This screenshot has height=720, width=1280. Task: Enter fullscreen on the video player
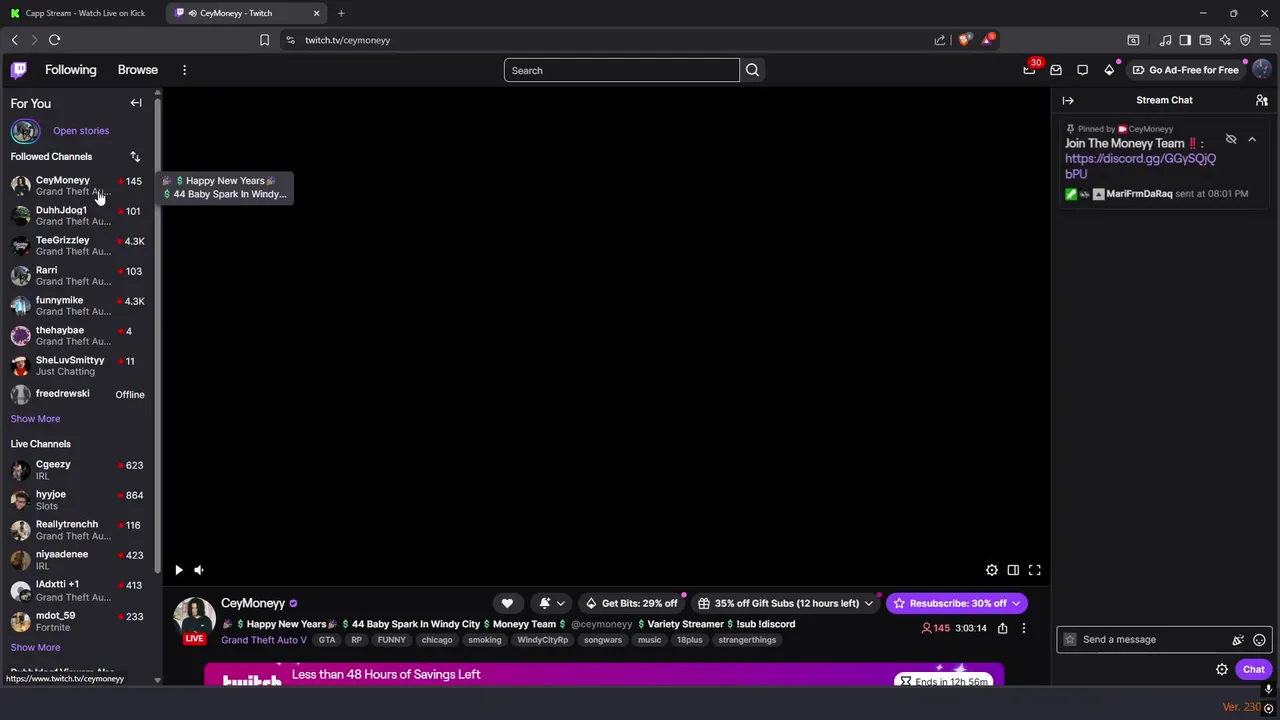(1035, 570)
